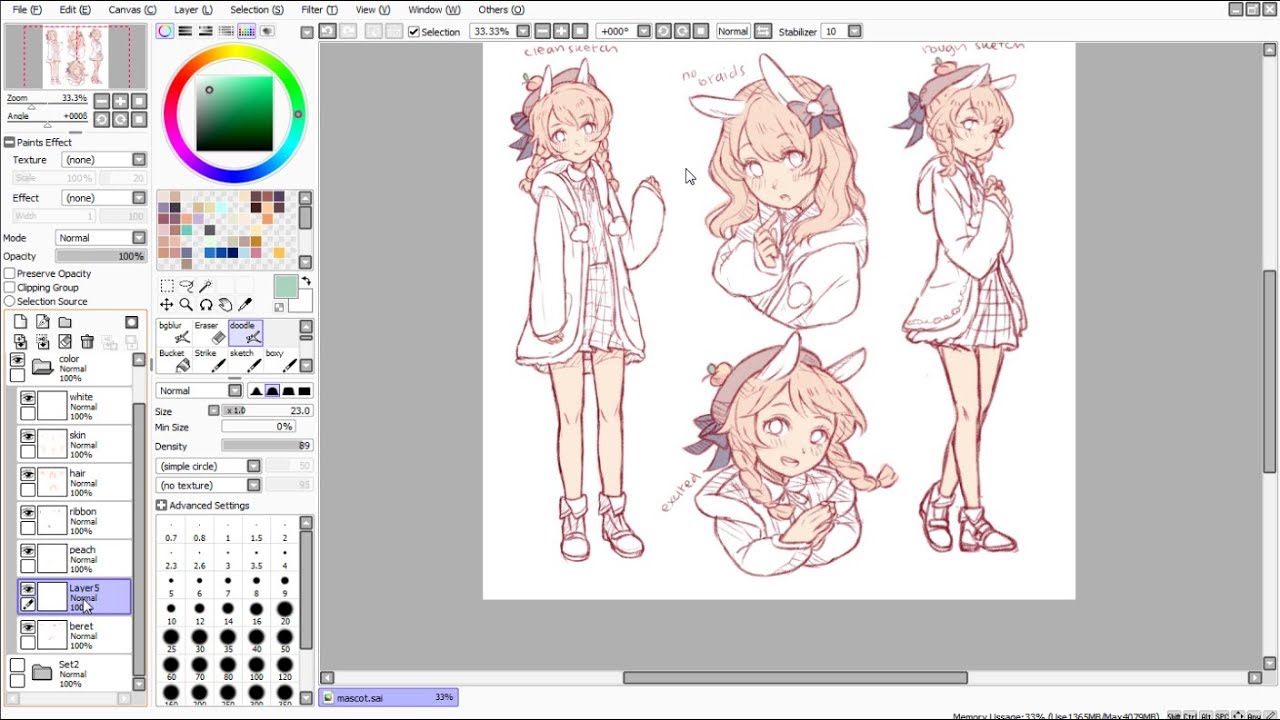Clear the layer with eraser icon

pos(65,342)
